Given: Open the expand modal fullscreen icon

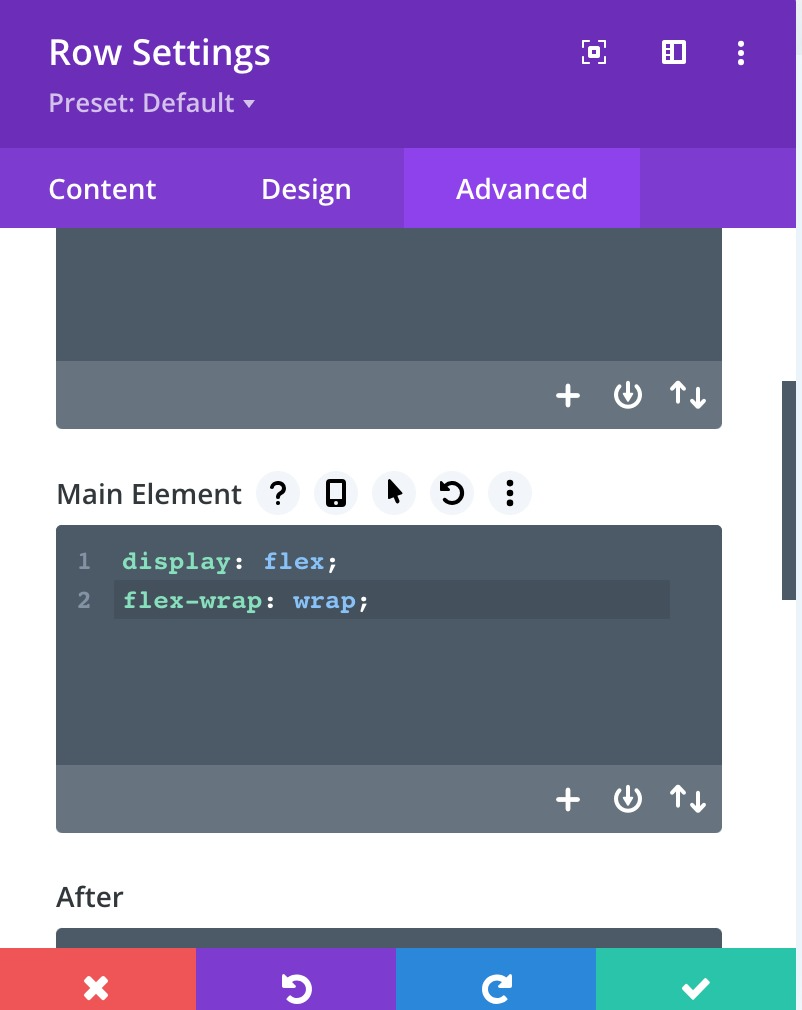Looking at the screenshot, I should point(593,52).
